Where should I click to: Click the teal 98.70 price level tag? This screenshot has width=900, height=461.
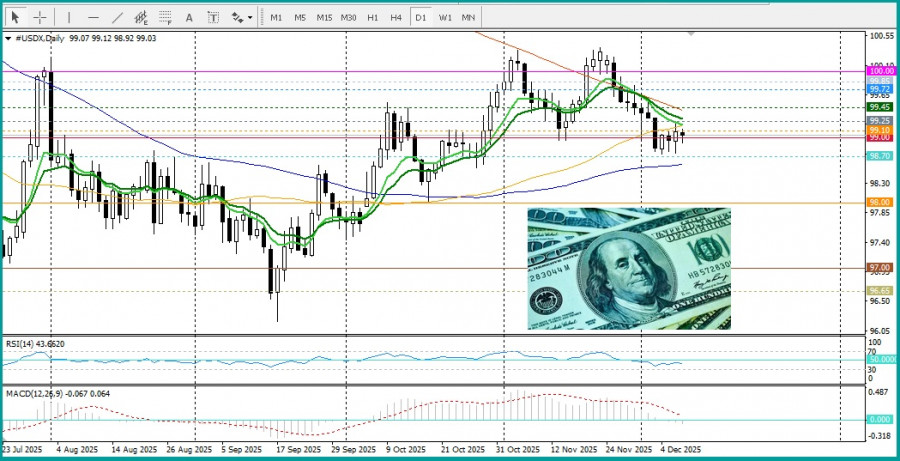882,156
